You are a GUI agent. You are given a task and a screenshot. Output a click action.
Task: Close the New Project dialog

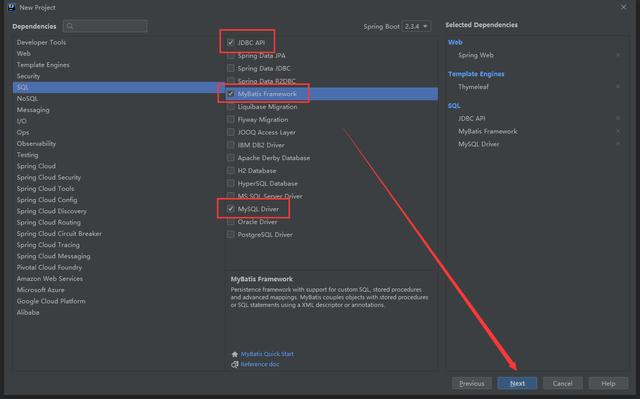point(623,7)
